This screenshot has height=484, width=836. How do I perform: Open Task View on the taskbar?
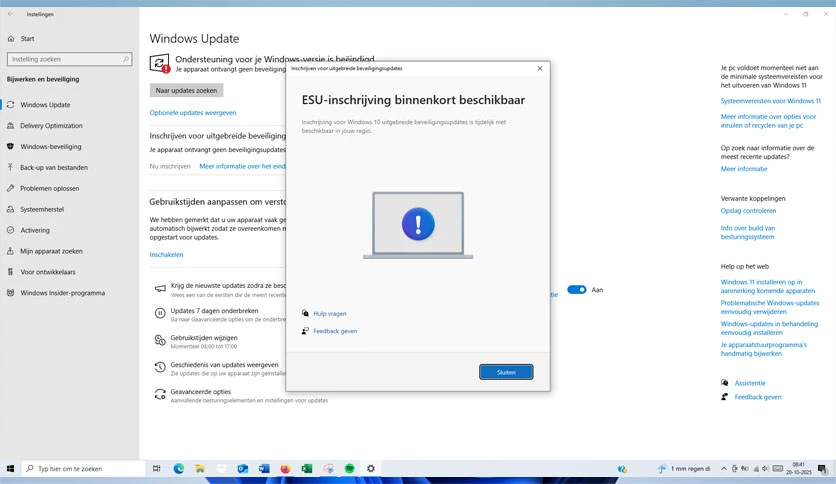tap(156, 469)
